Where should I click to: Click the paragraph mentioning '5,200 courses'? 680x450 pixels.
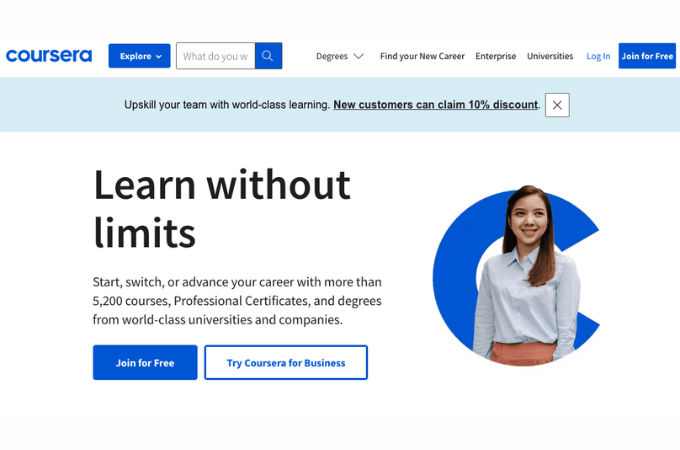point(237,301)
